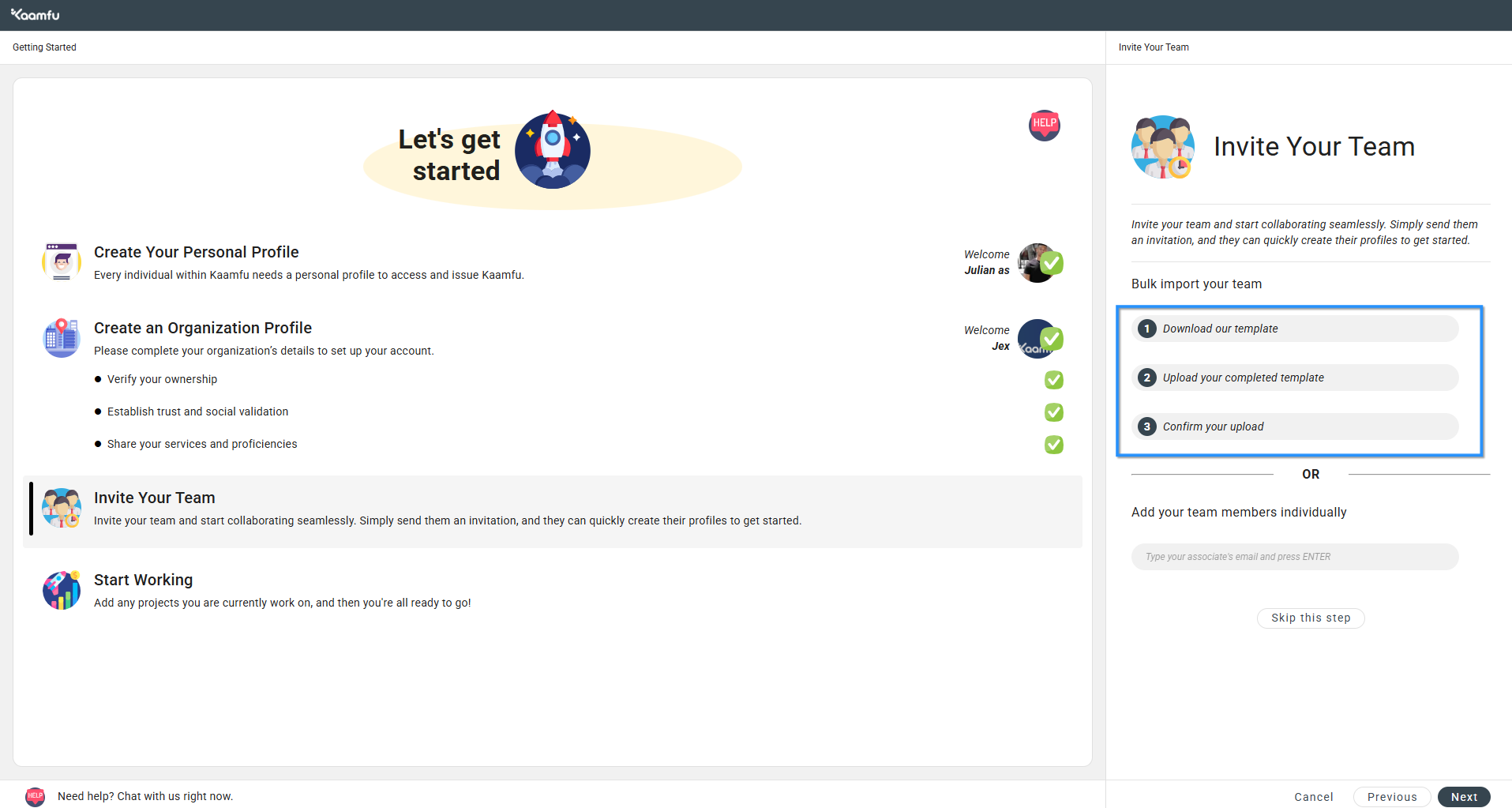Open the red HELP badge icon

point(1044,124)
